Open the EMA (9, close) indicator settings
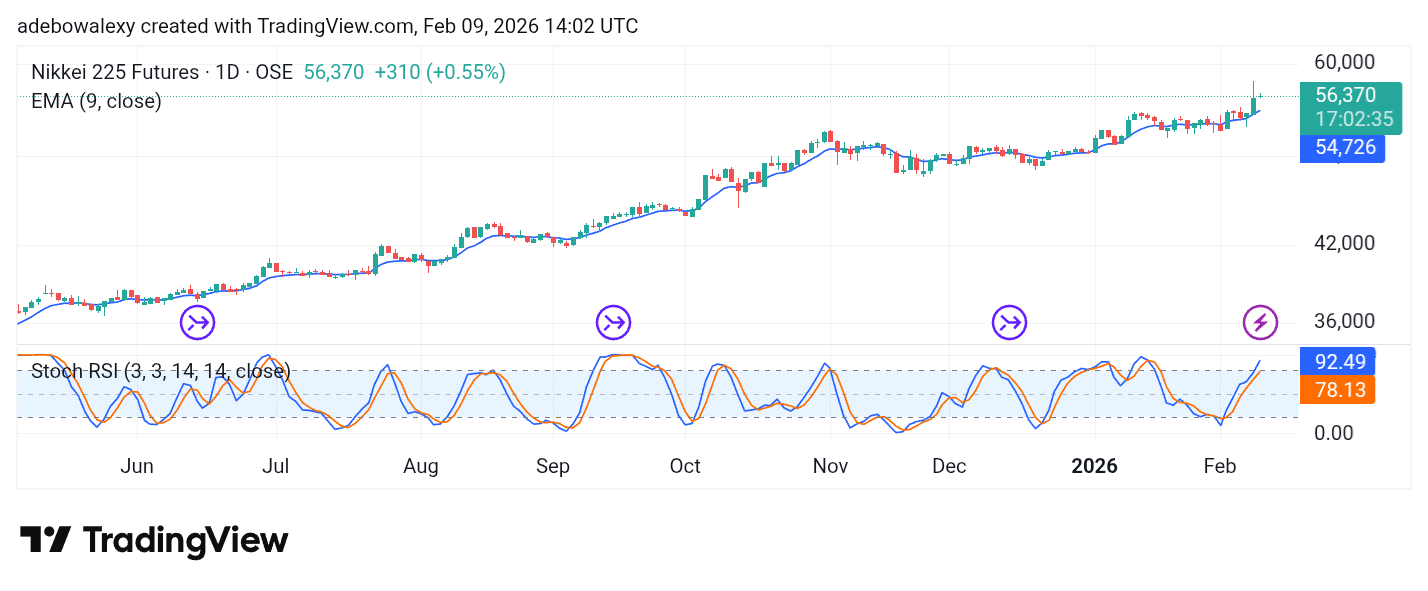 [95, 101]
